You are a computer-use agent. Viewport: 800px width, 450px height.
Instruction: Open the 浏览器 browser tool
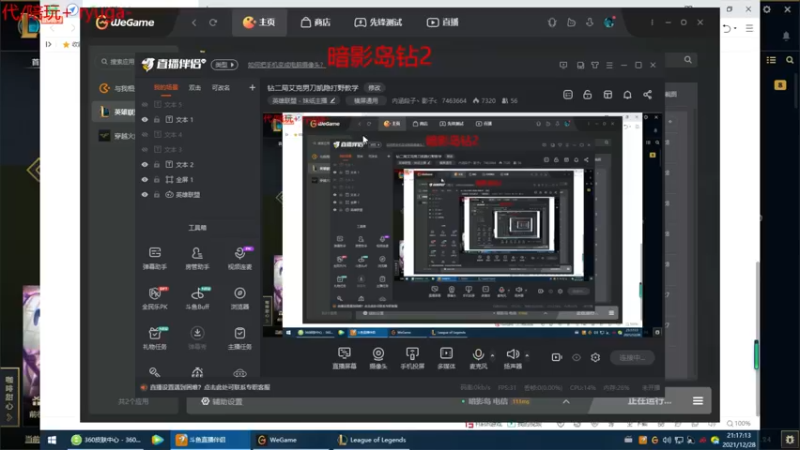[x=239, y=298]
